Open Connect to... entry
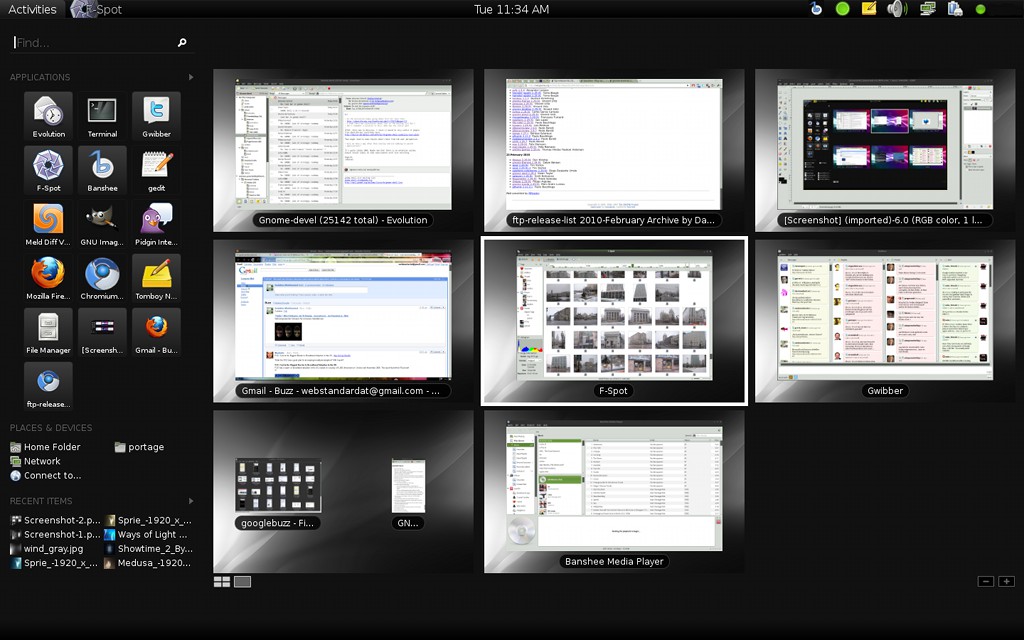Image resolution: width=1024 pixels, height=640 pixels. pos(46,475)
